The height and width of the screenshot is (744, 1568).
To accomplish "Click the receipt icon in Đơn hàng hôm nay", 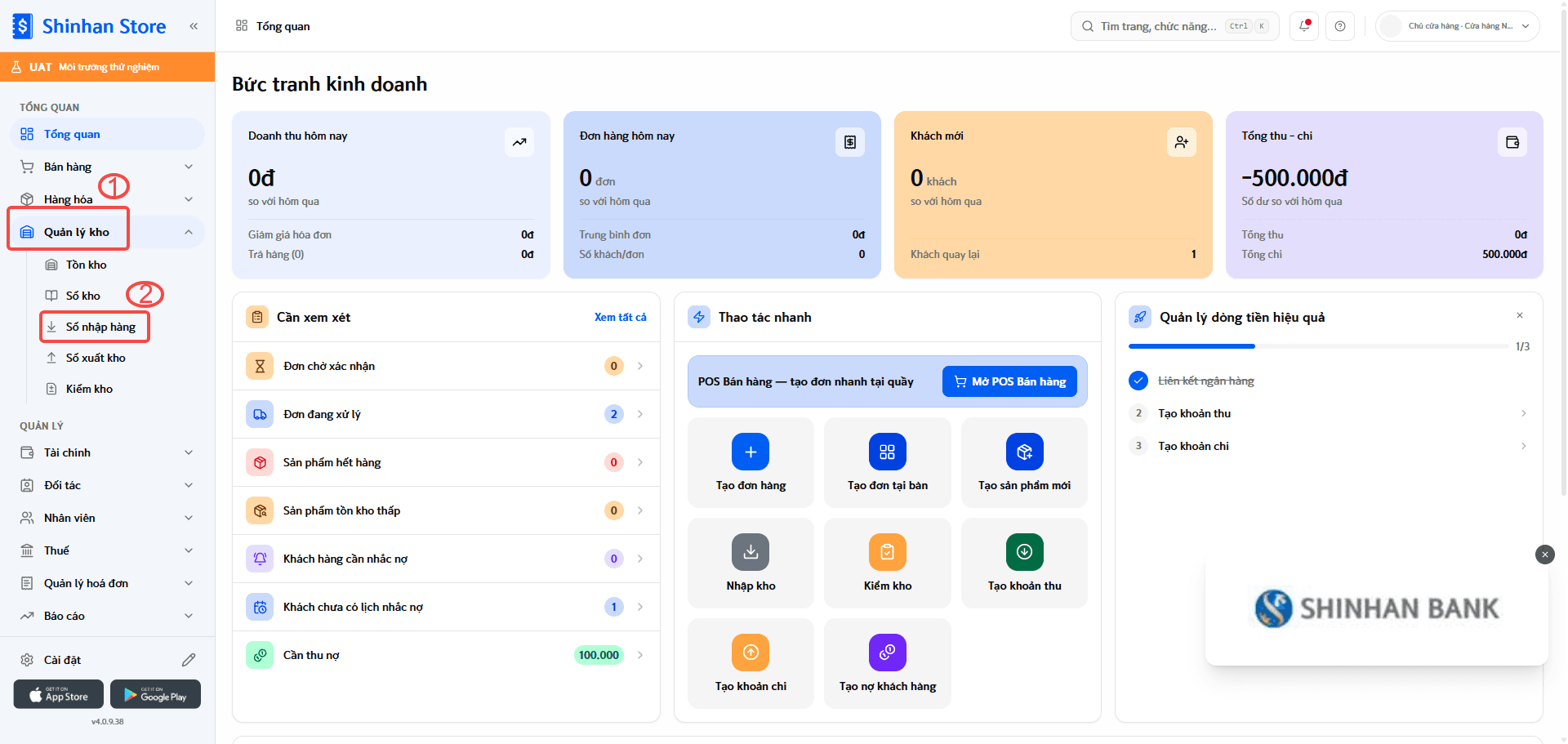I will [850, 142].
